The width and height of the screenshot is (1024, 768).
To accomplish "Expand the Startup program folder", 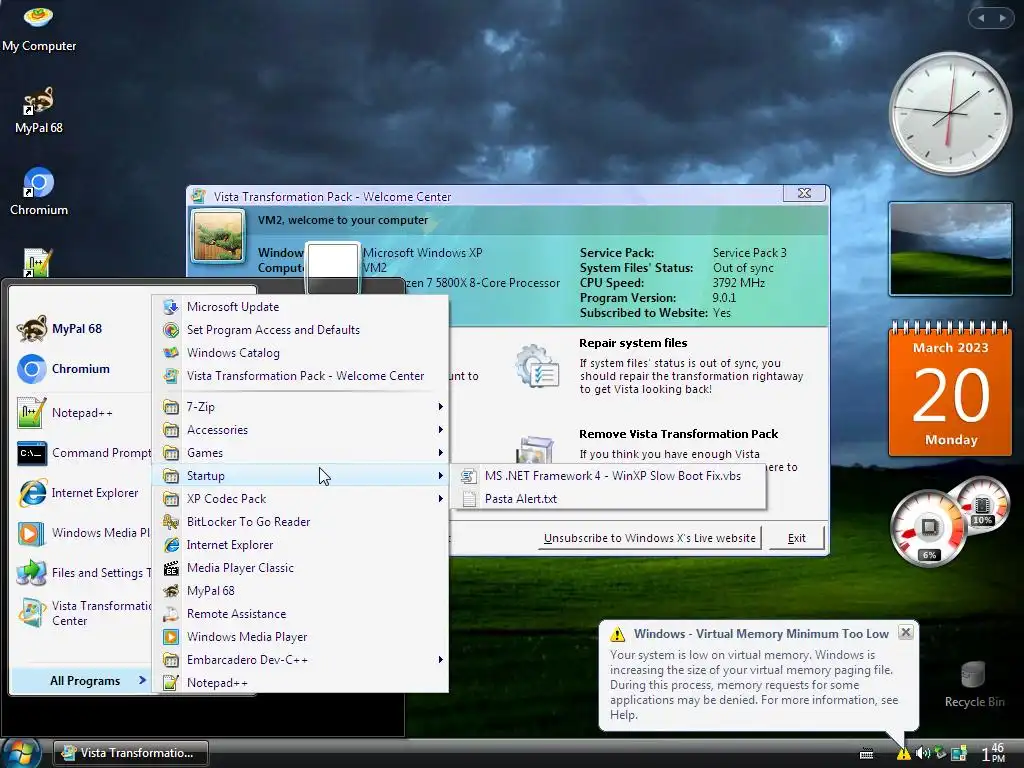I will coord(300,475).
